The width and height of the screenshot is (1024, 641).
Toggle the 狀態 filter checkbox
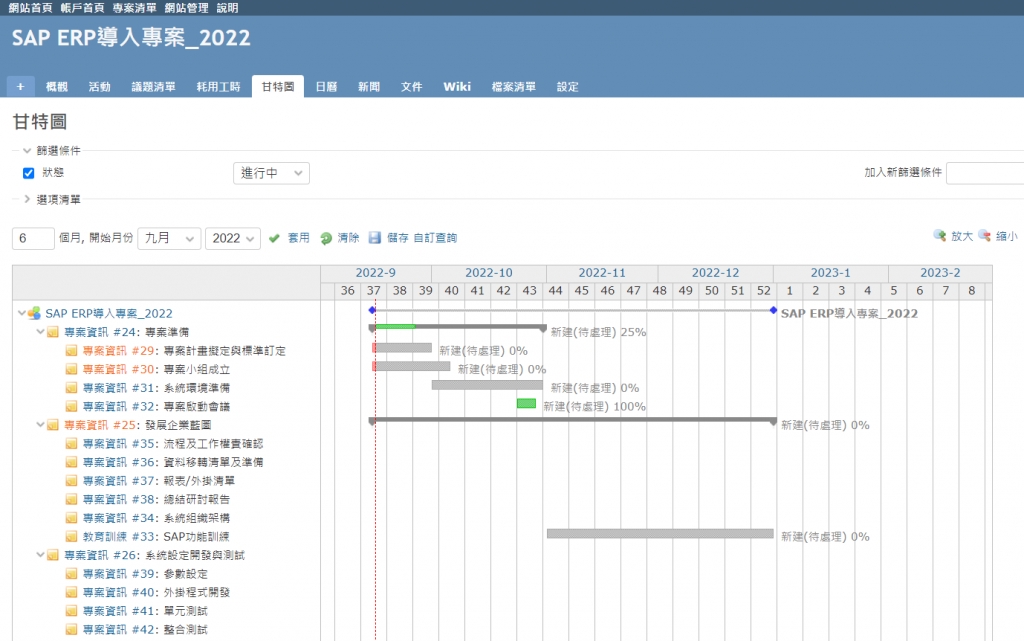29,173
